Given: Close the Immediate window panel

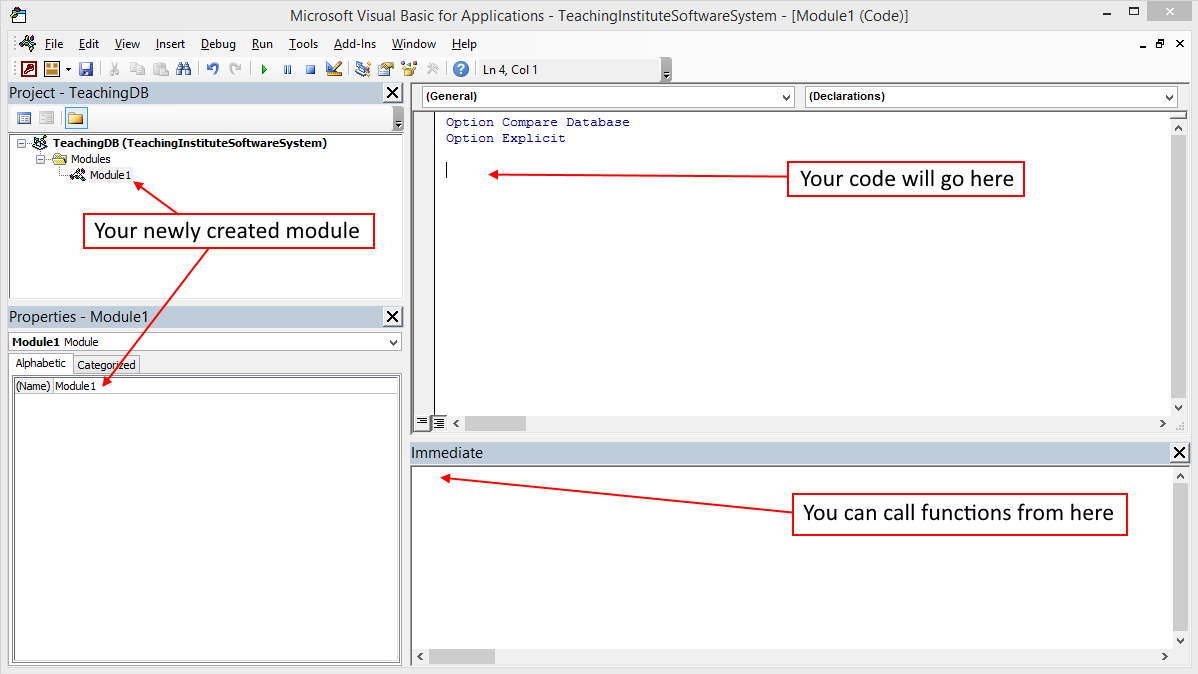Looking at the screenshot, I should click(1180, 453).
